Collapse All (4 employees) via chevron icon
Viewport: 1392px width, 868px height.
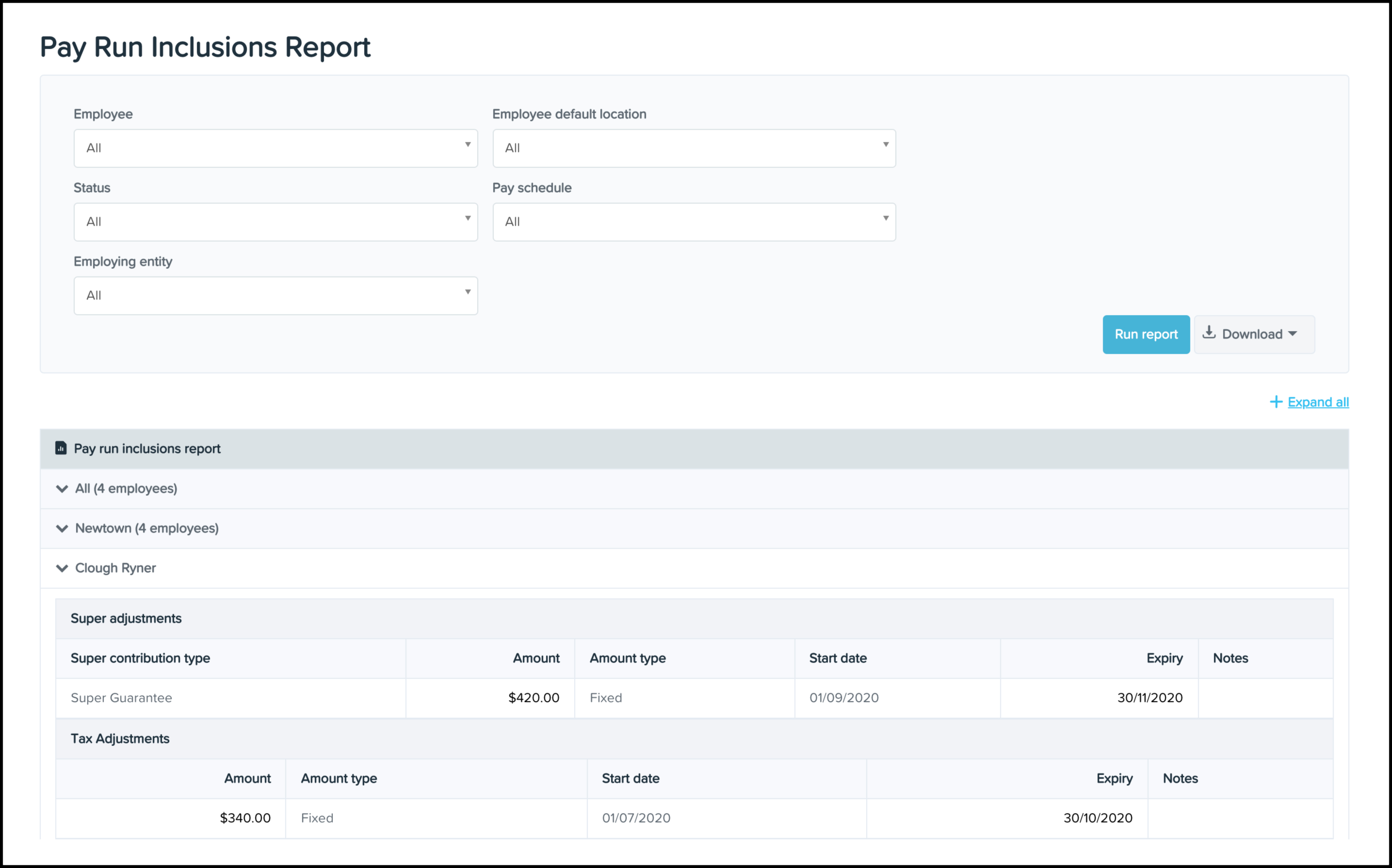(x=62, y=488)
